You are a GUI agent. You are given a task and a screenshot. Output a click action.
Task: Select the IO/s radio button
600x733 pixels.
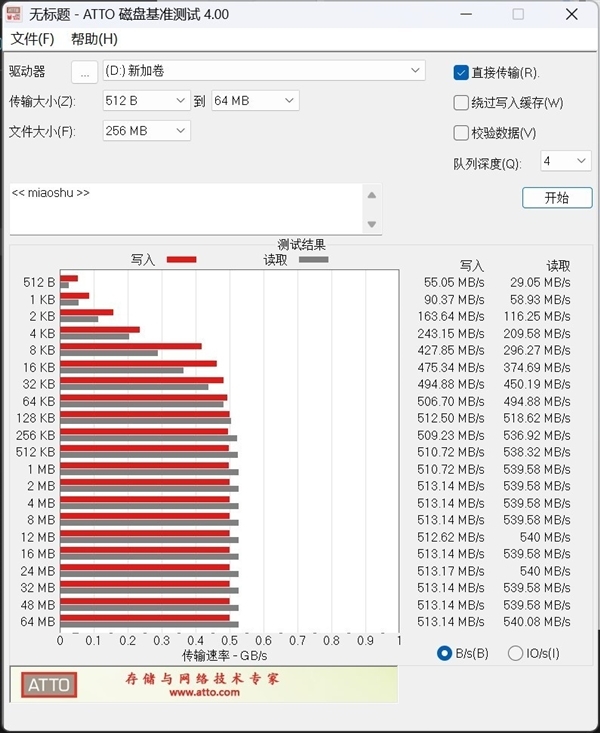516,653
